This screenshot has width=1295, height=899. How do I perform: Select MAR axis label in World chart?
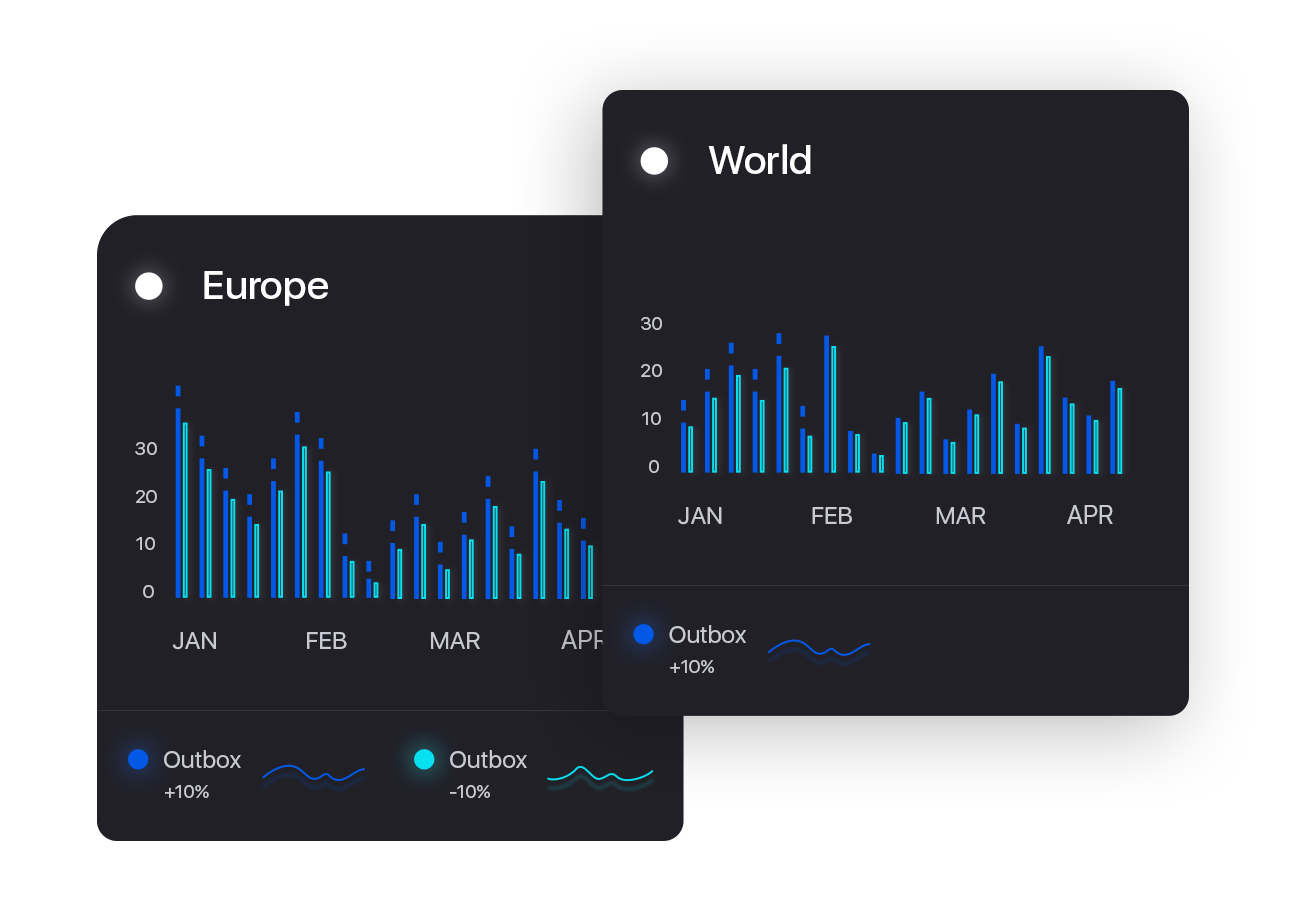(x=960, y=516)
